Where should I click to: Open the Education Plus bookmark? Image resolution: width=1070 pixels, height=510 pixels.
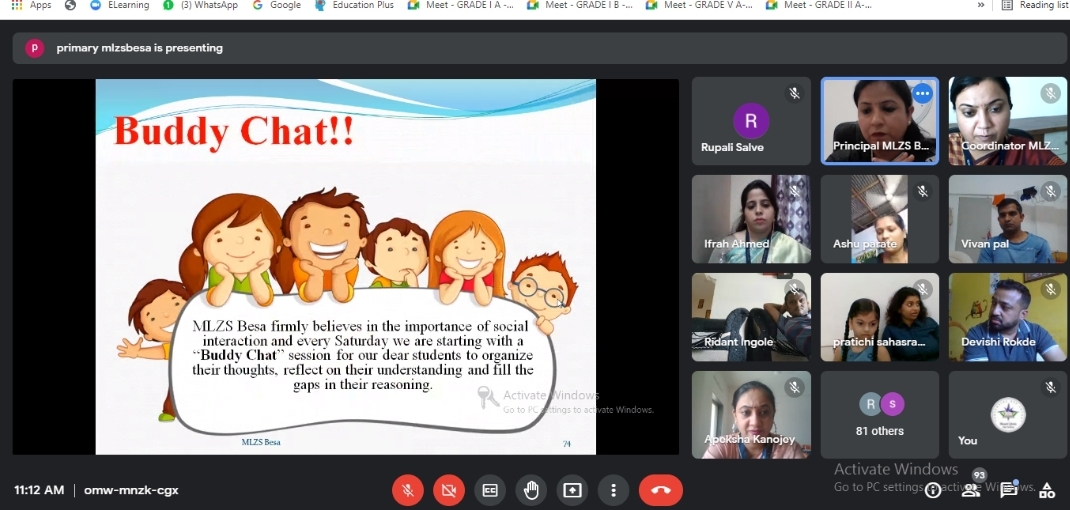pyautogui.click(x=354, y=5)
